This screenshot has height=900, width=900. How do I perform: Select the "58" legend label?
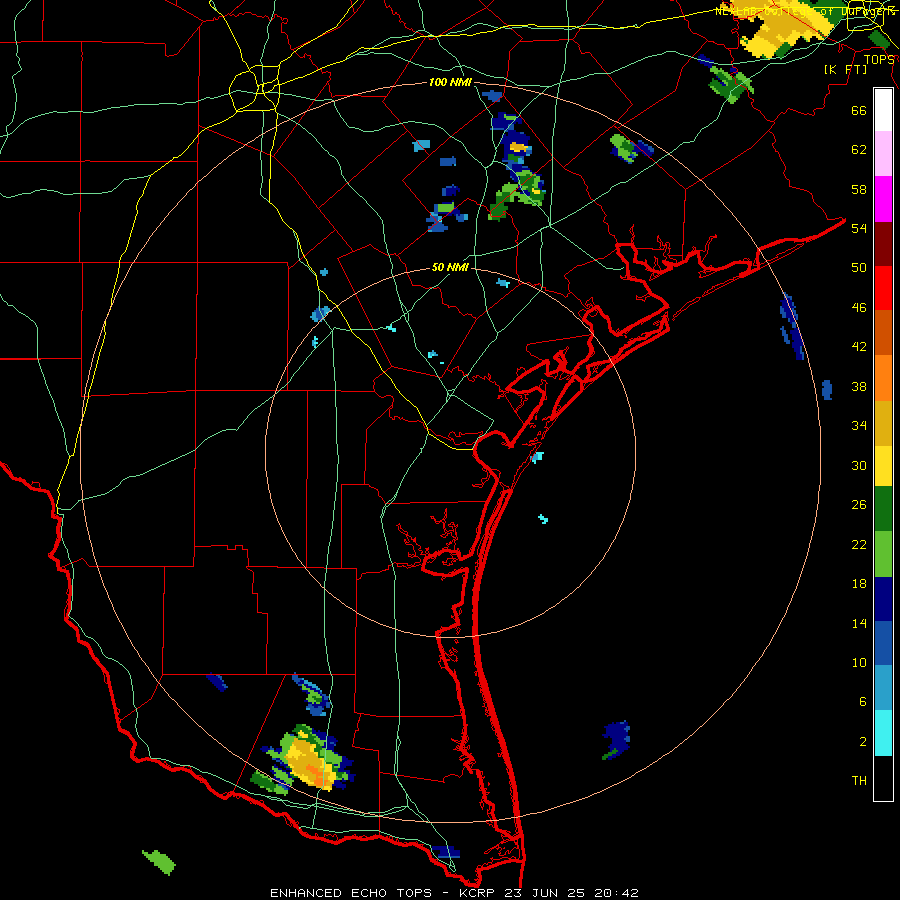(x=859, y=189)
